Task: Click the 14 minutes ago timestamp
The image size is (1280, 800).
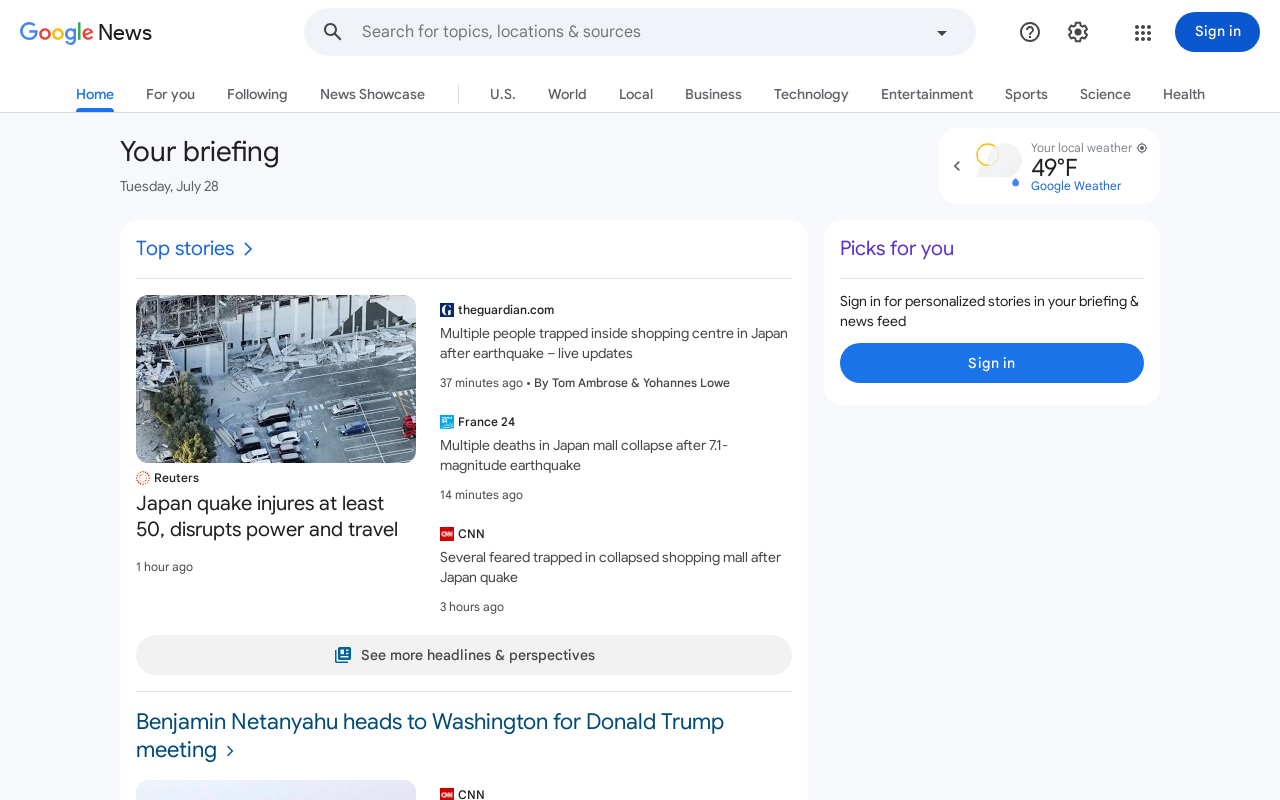Action: point(481,495)
